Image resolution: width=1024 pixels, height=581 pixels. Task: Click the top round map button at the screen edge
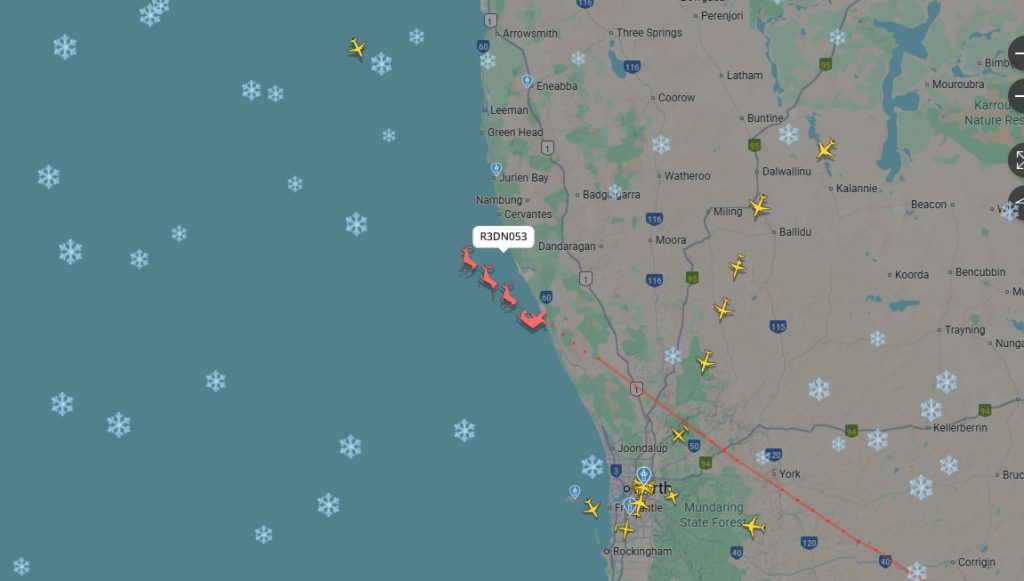point(1017,54)
